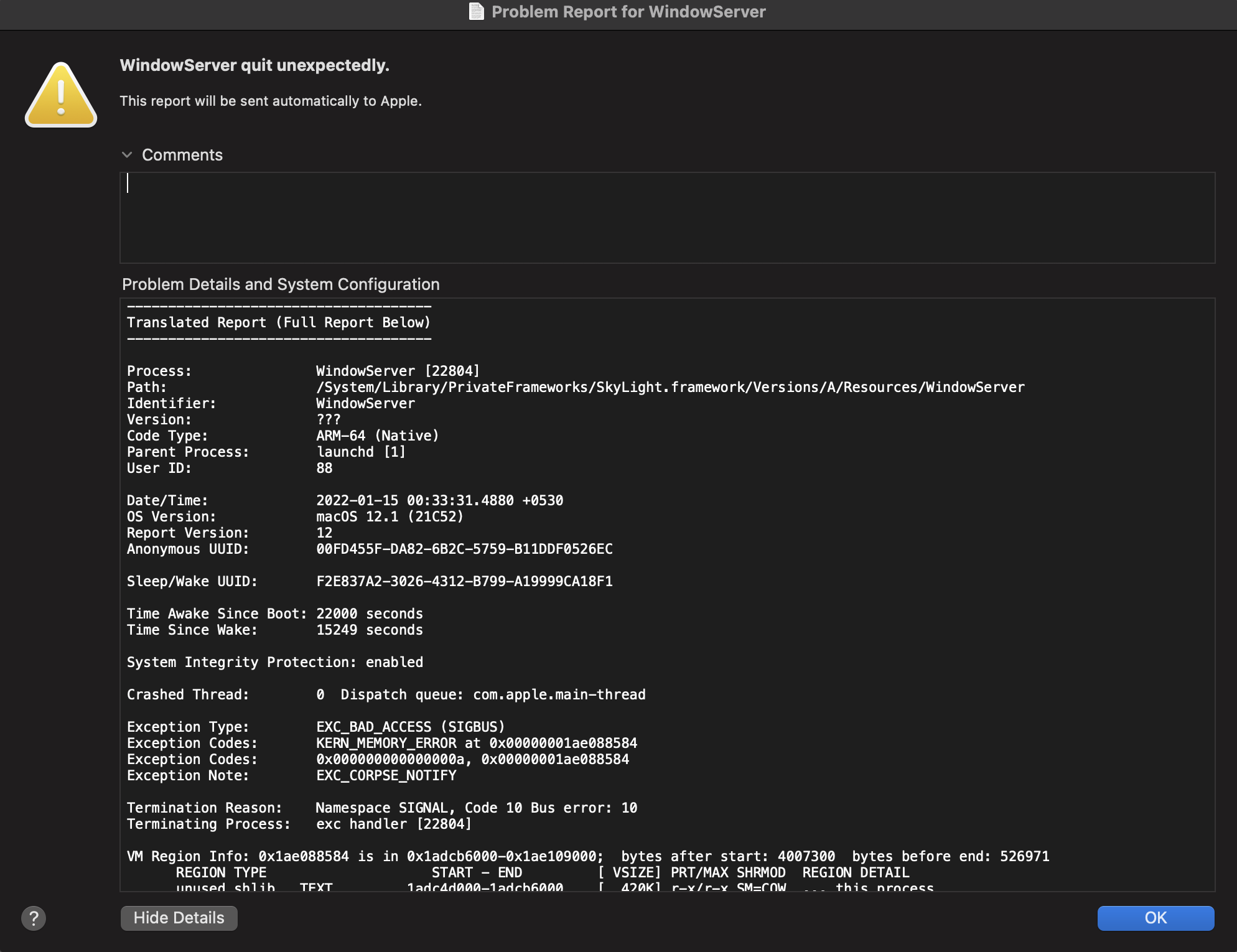Click the macOS 12.1 OS Version value
This screenshot has height=952, width=1237.
pos(390,516)
